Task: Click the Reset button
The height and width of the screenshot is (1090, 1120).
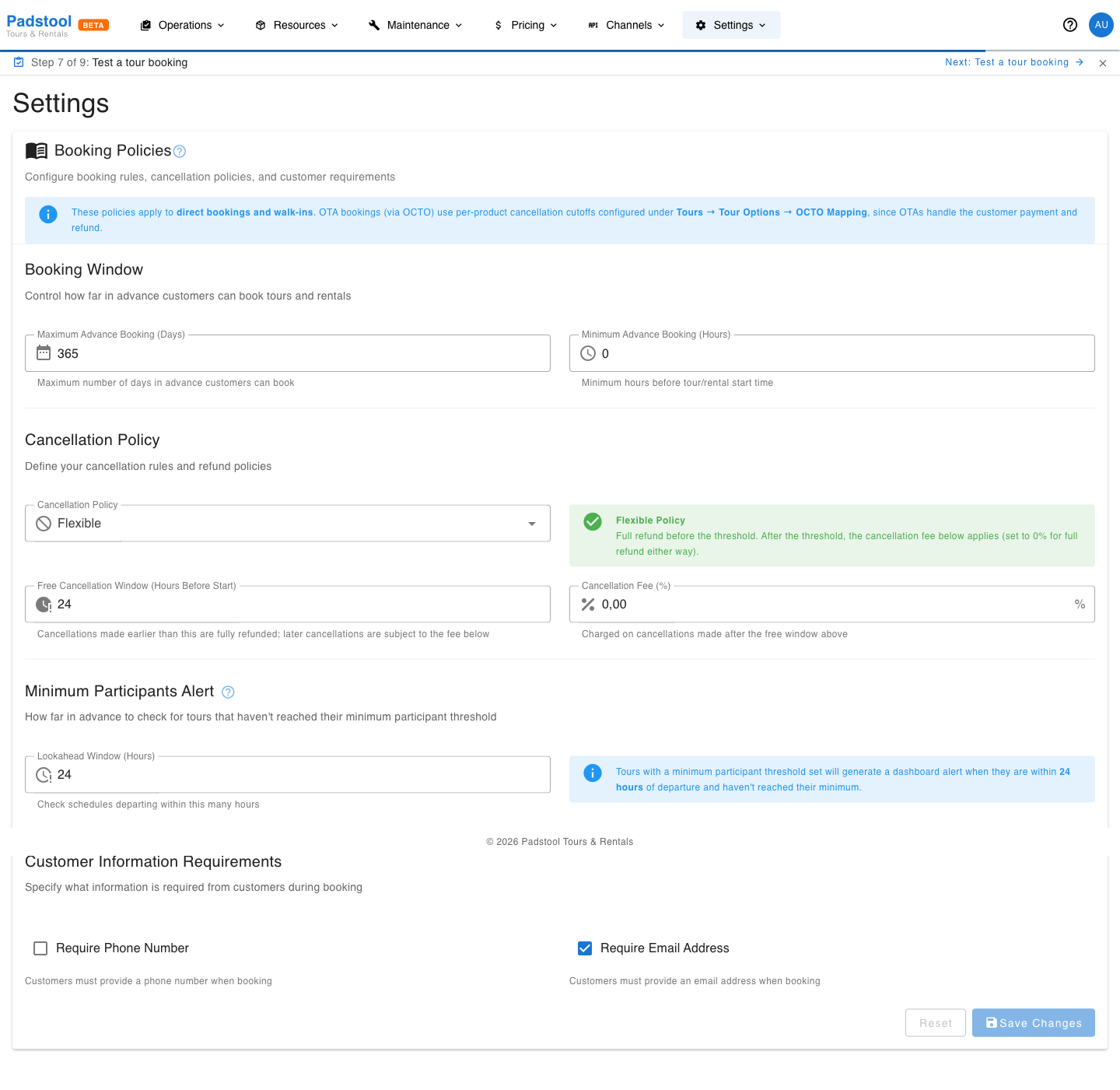Action: pyautogui.click(x=936, y=1023)
